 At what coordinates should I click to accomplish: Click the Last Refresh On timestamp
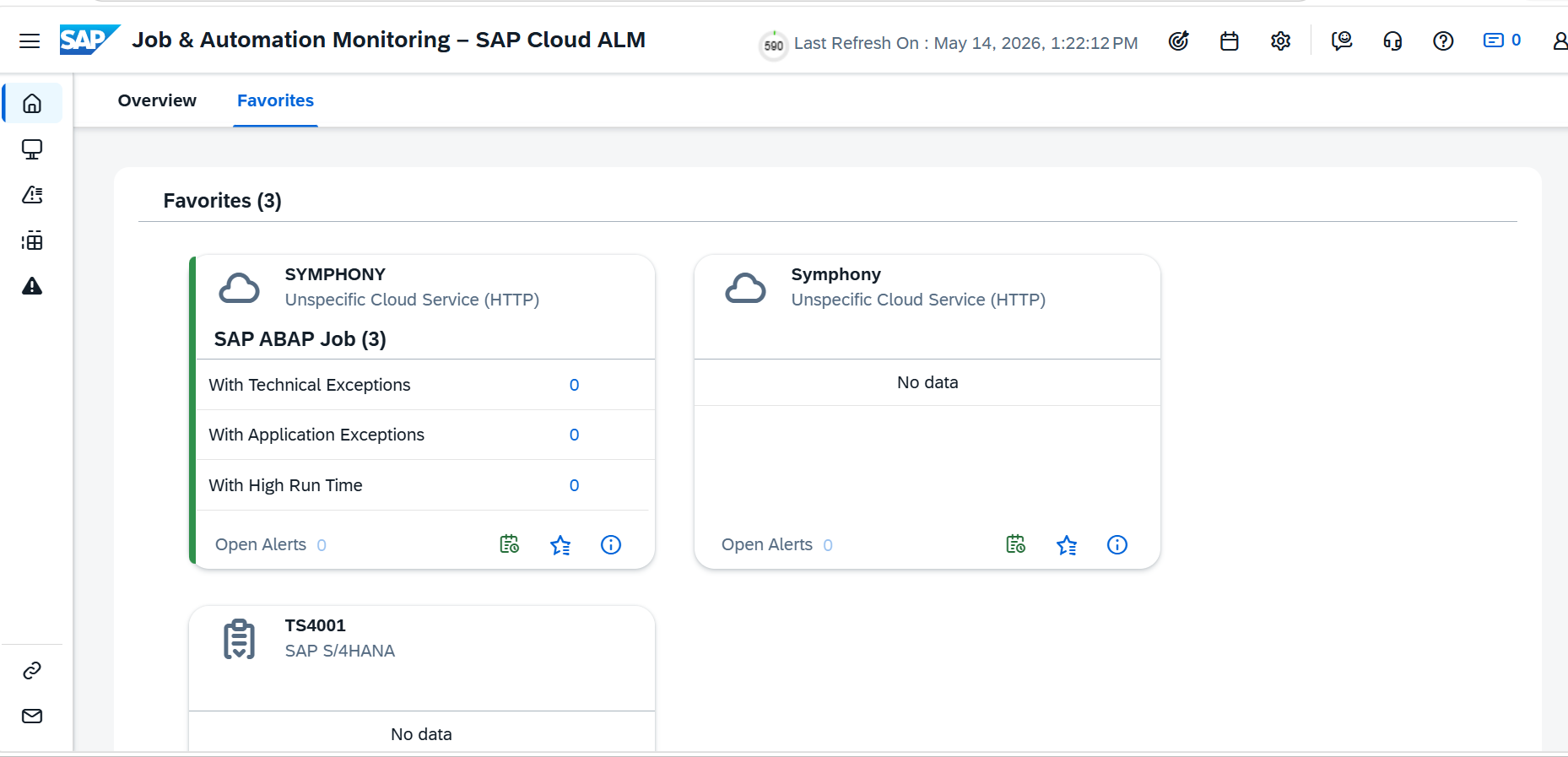[965, 43]
